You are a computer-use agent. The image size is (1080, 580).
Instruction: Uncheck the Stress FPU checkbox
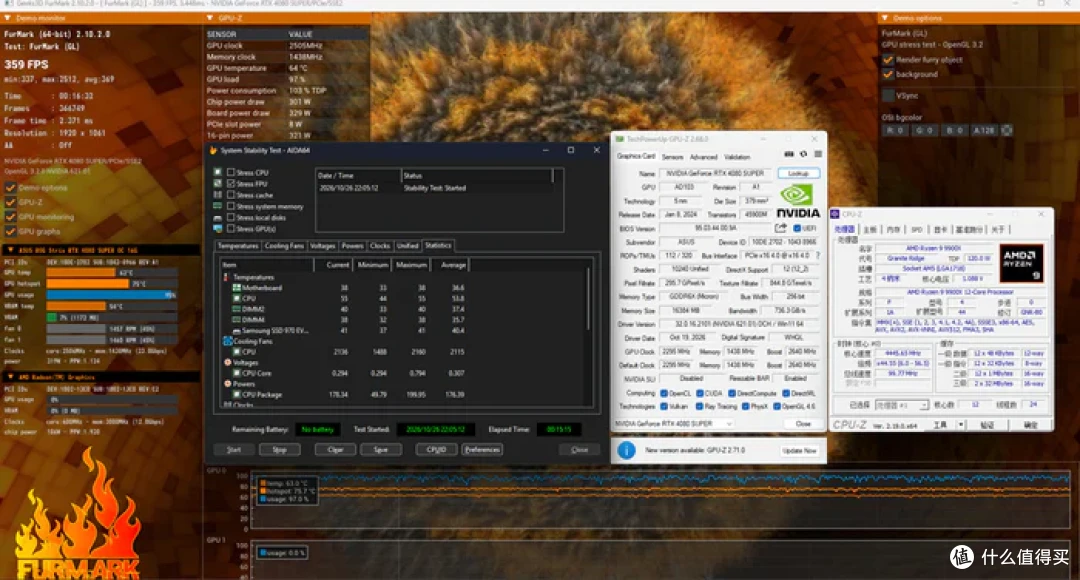tap(231, 184)
